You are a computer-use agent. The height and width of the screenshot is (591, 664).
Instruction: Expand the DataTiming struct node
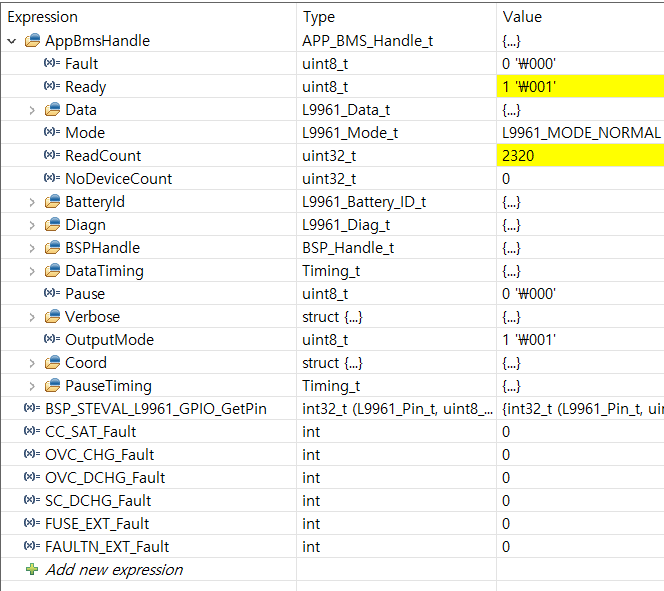(32, 271)
